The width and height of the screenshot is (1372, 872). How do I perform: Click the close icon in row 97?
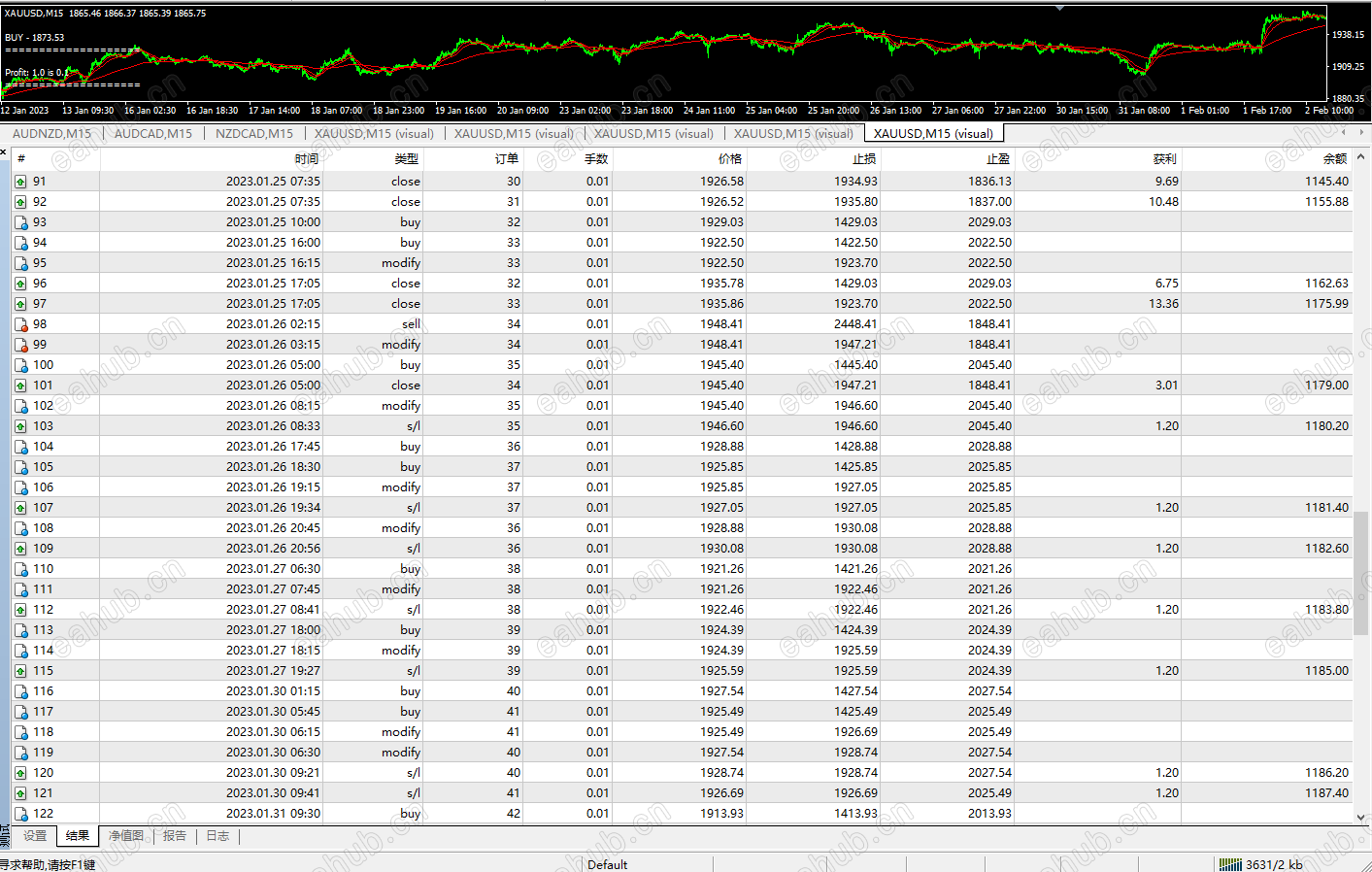tap(20, 304)
